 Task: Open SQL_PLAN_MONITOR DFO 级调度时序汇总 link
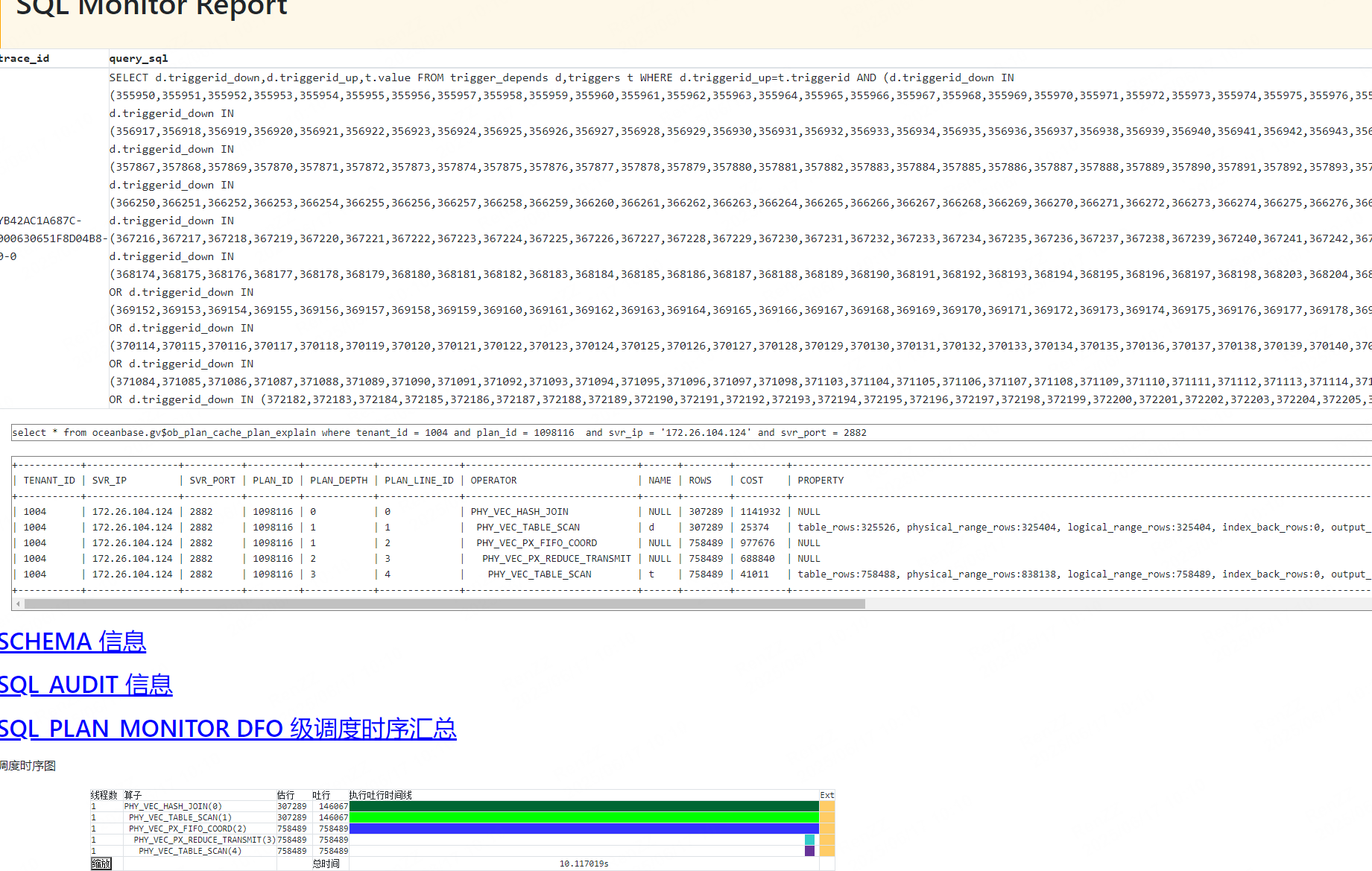point(228,729)
